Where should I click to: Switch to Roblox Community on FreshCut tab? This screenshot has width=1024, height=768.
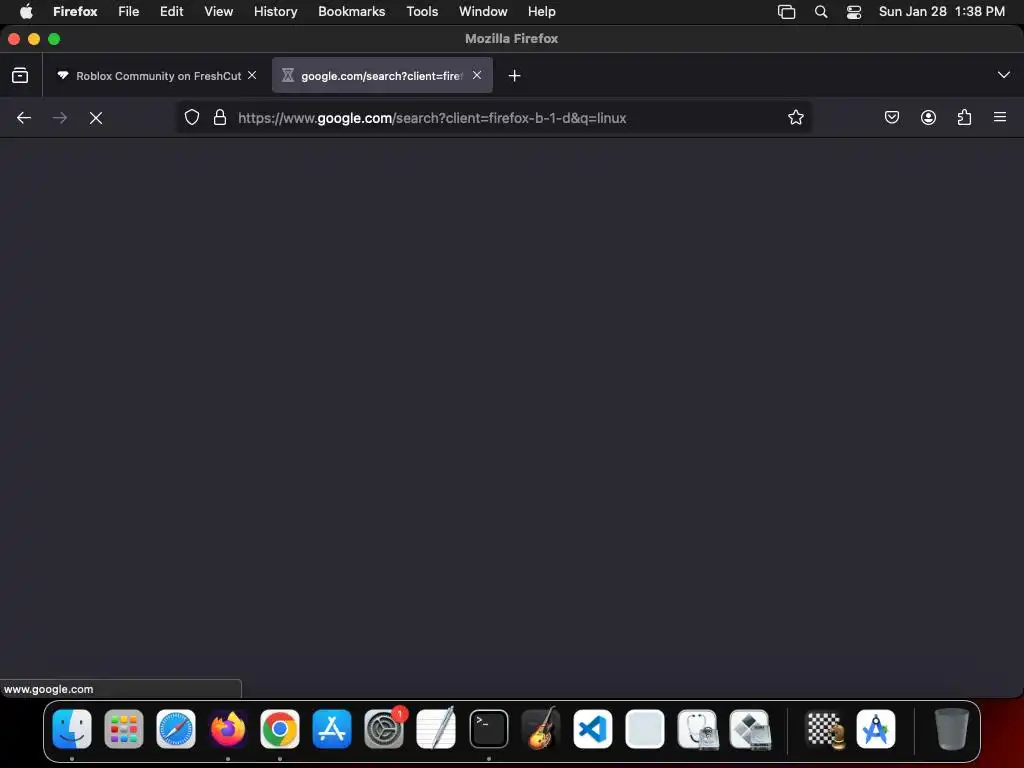157,76
